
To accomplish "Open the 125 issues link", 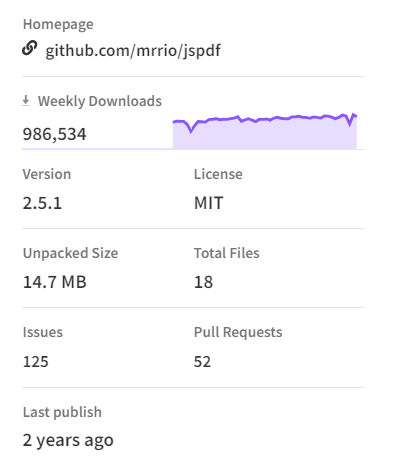I will click(x=36, y=362).
